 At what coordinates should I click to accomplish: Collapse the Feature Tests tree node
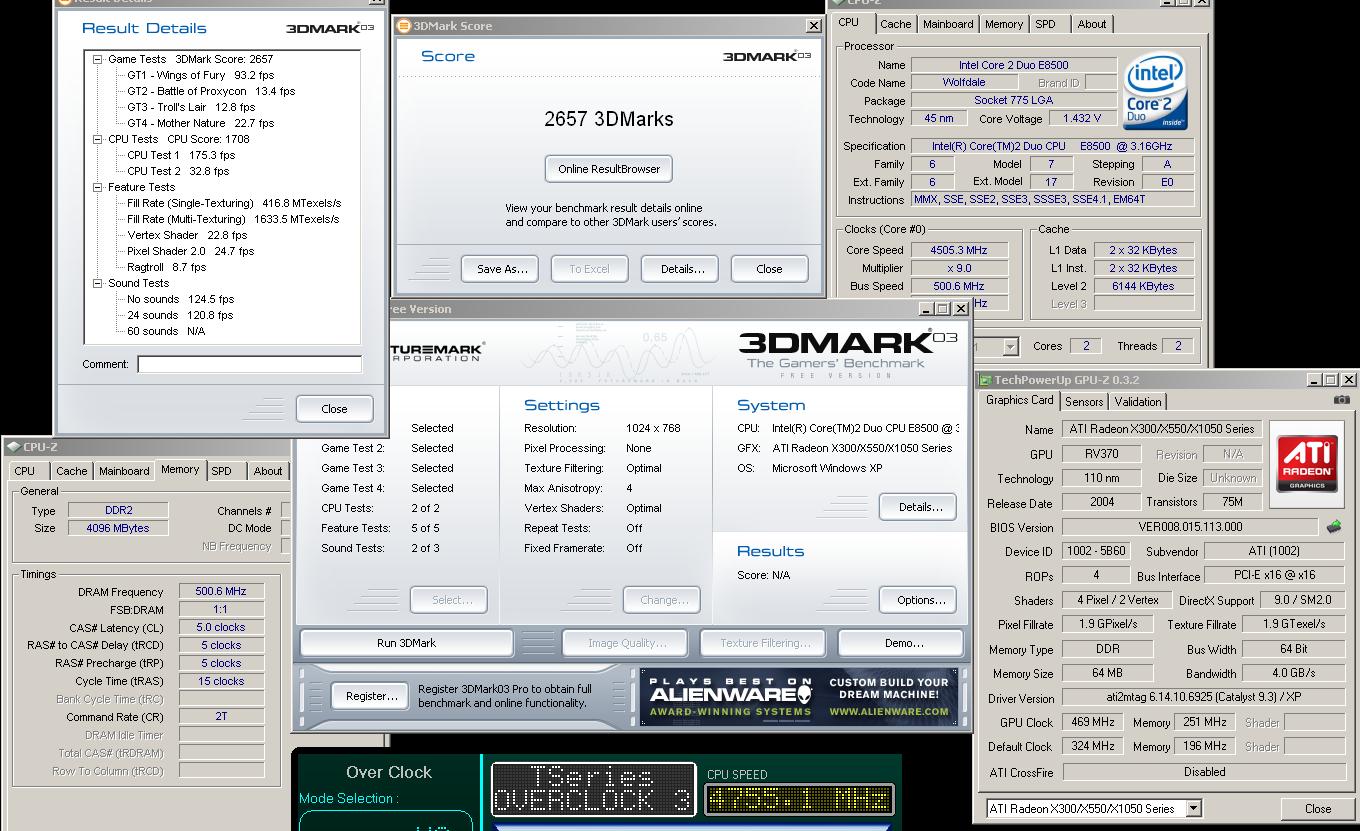pyautogui.click(x=98, y=187)
